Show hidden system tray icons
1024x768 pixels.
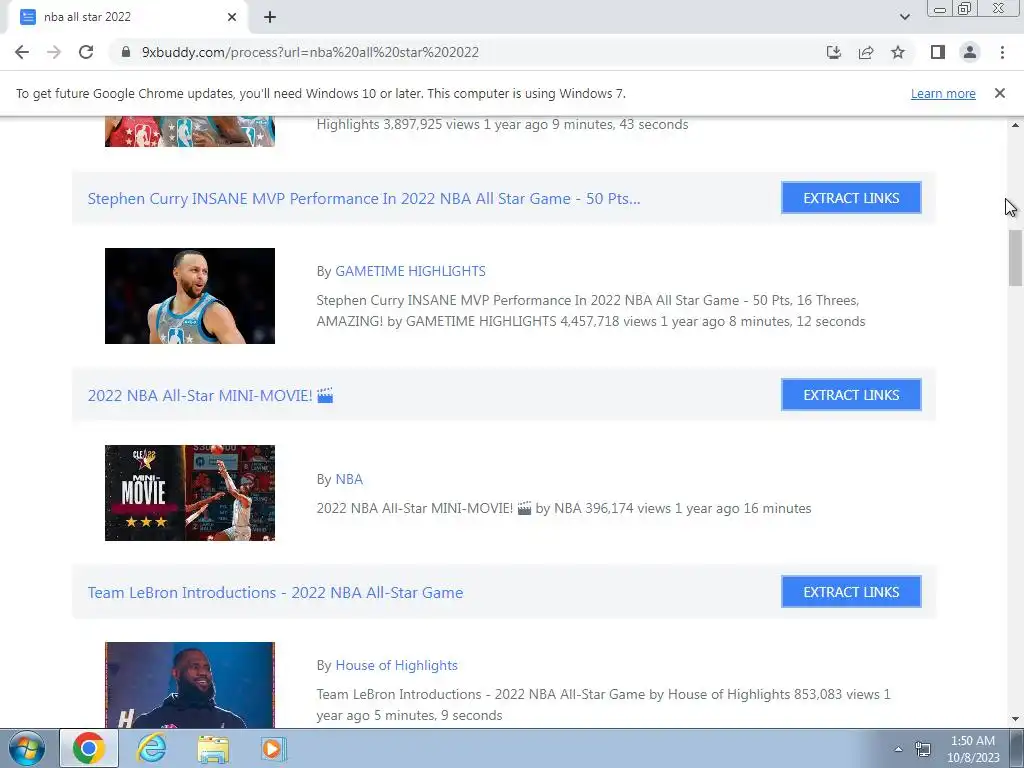coord(898,749)
